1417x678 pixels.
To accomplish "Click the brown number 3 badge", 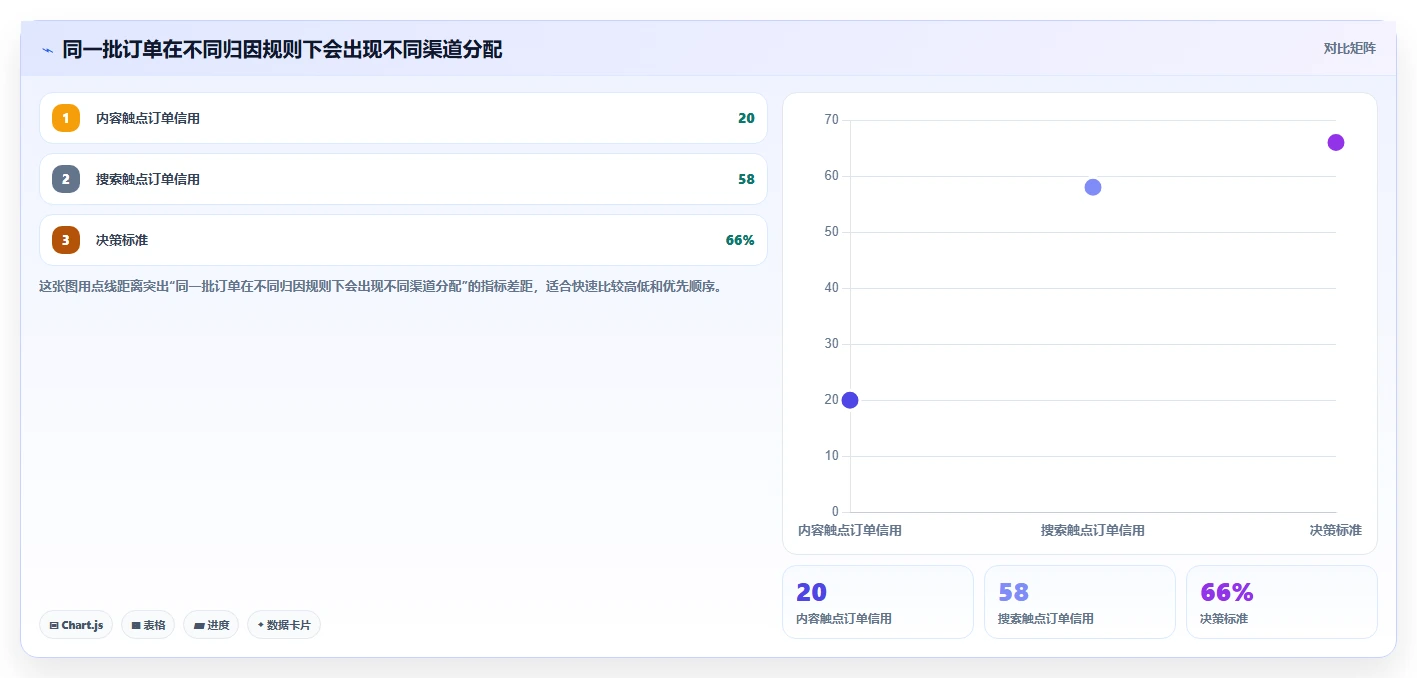I will (x=66, y=240).
